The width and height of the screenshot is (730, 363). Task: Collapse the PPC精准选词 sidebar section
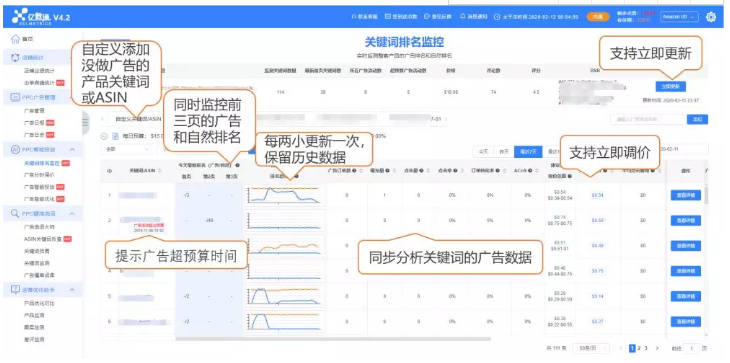pyautogui.click(x=72, y=214)
